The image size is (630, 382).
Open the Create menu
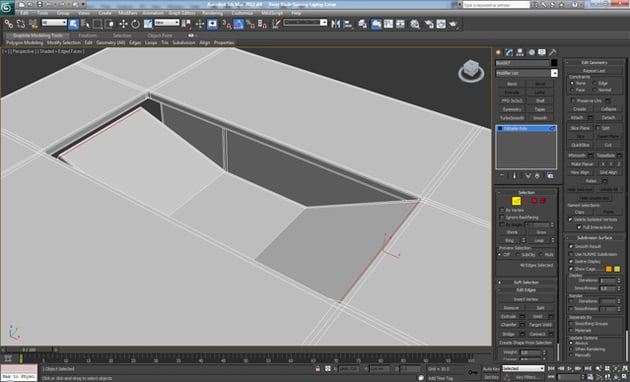(x=105, y=13)
